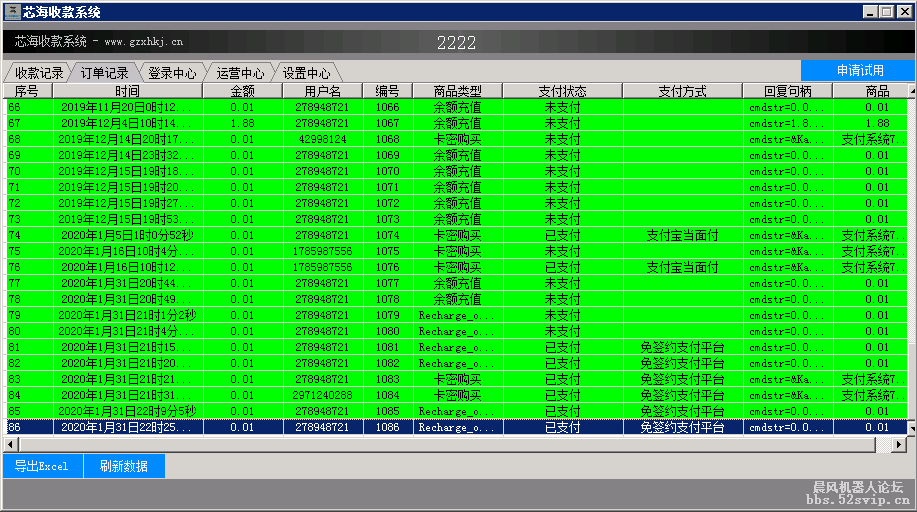
Task: Select order row with 编号 1066
Action: (x=387, y=107)
